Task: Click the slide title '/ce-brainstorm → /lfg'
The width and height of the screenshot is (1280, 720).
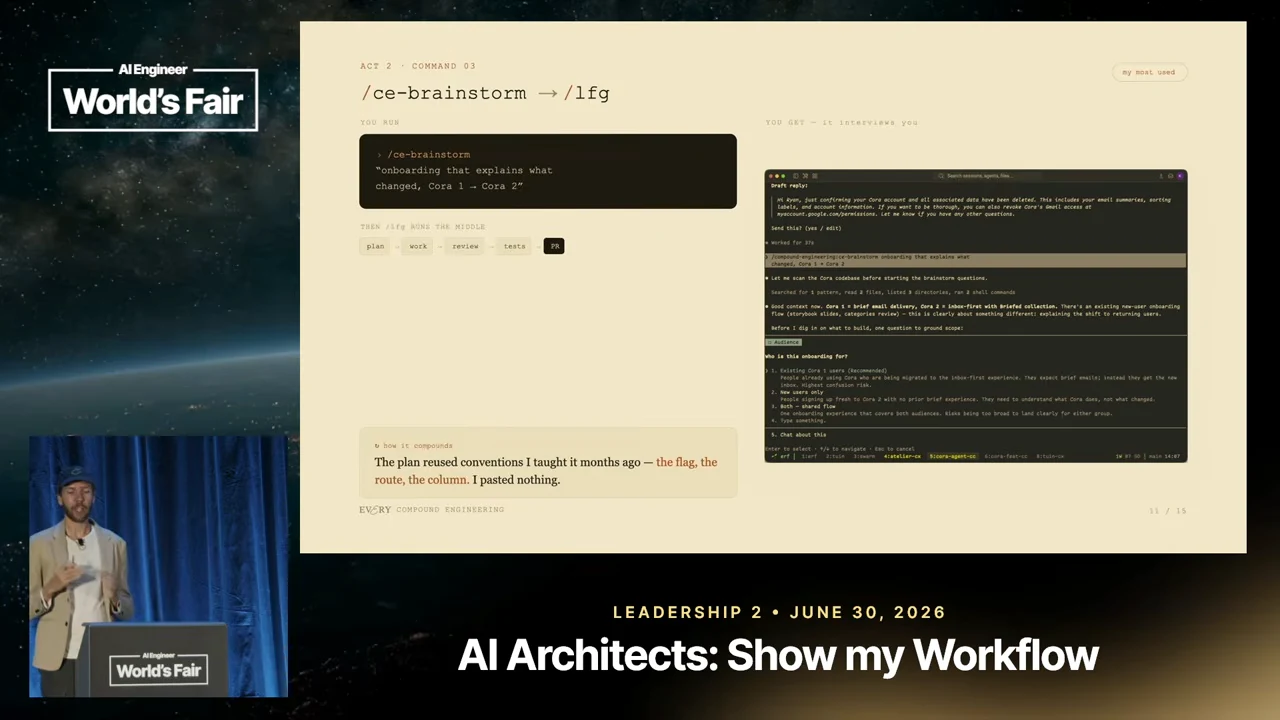Action: [485, 93]
